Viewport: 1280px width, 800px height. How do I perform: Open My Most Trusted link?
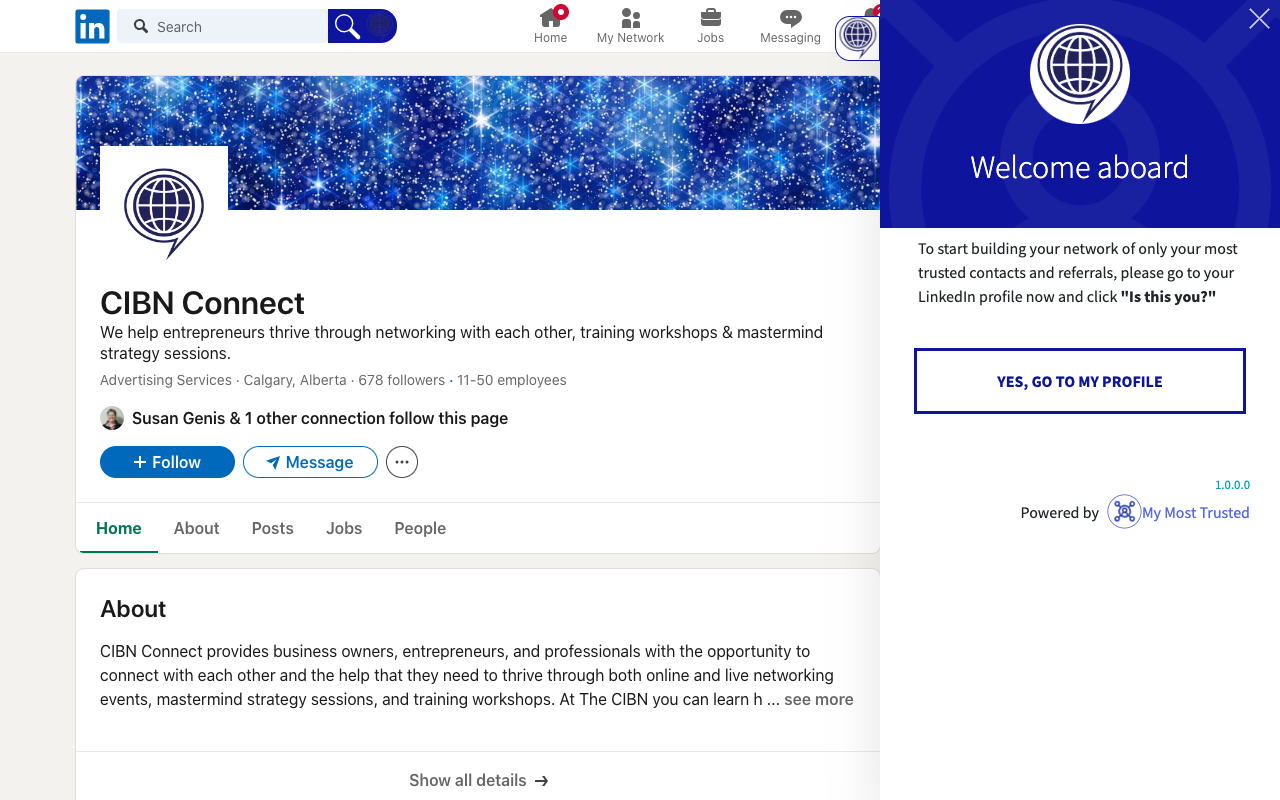[x=1196, y=512]
